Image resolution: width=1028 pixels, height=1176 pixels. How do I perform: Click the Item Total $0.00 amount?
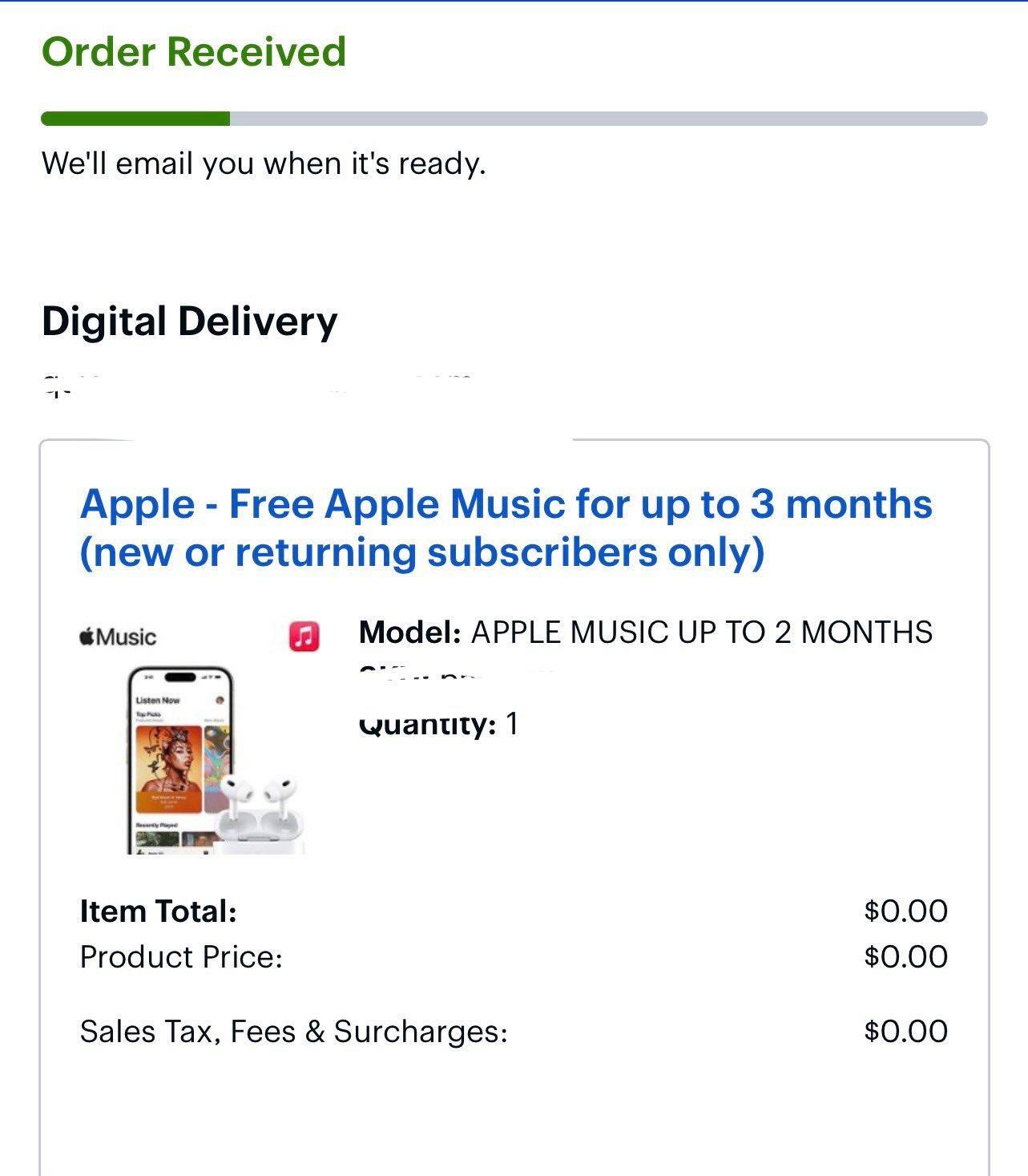click(x=905, y=910)
